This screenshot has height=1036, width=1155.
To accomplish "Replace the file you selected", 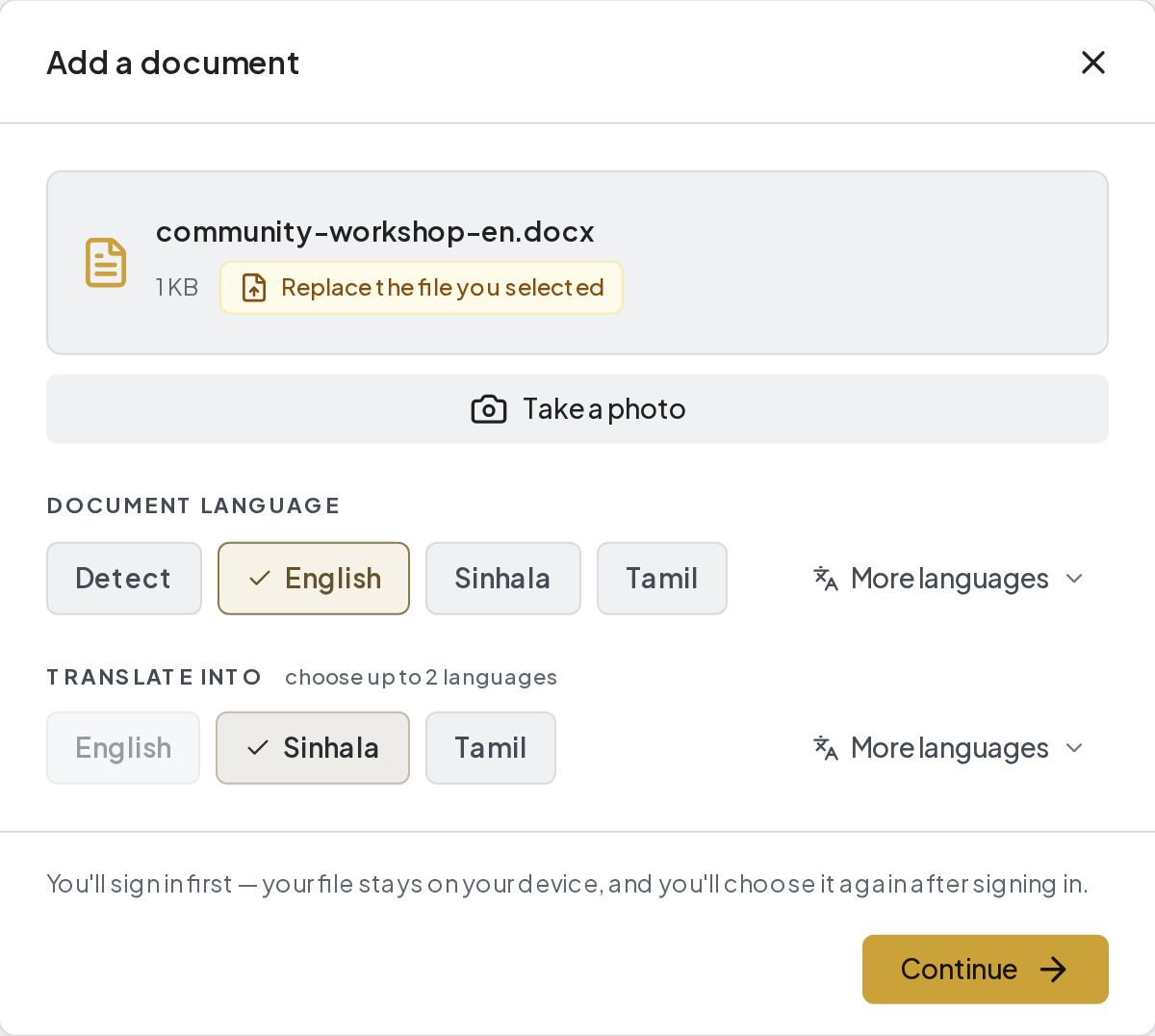I will coord(422,288).
